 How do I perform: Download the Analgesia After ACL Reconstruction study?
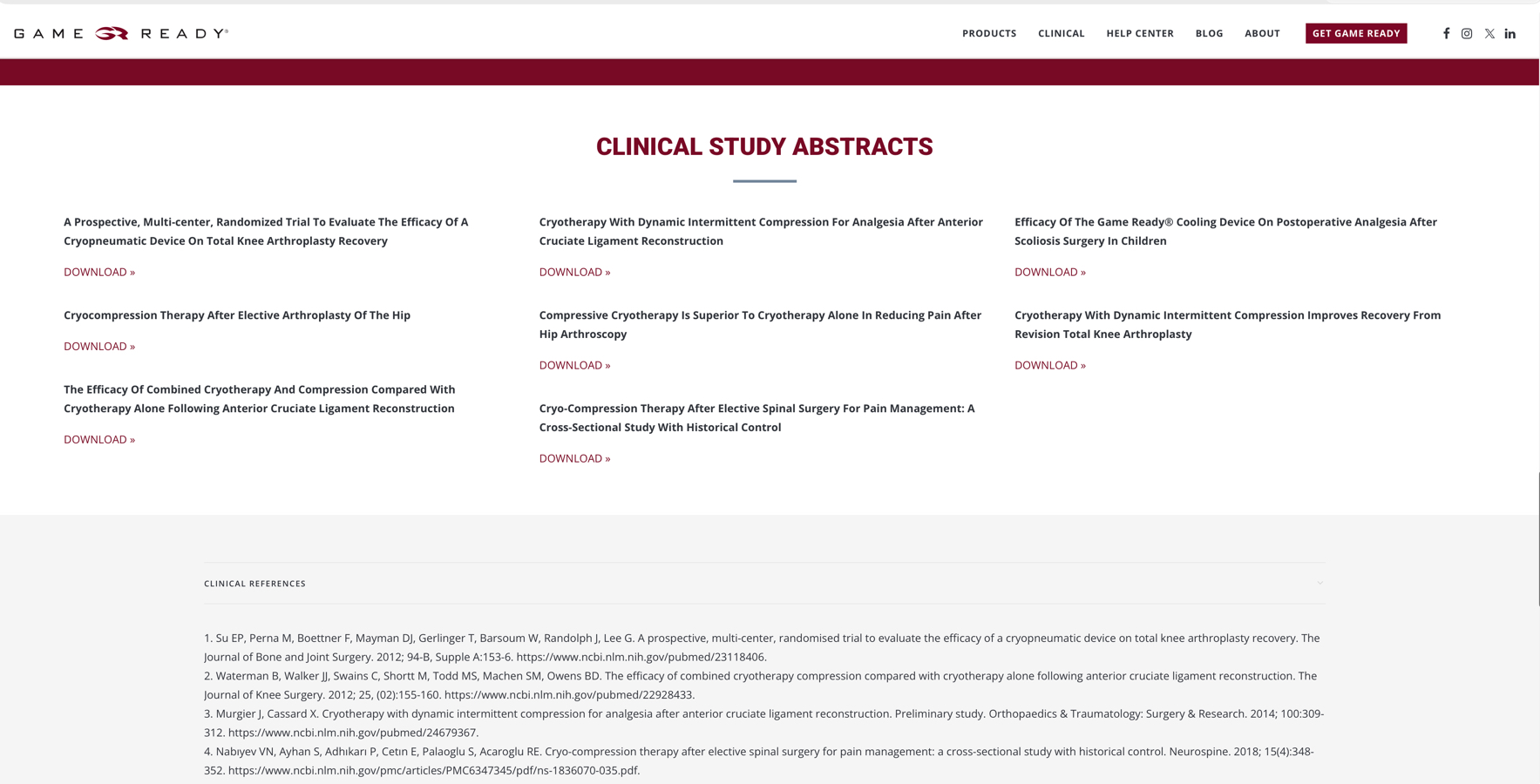point(574,272)
